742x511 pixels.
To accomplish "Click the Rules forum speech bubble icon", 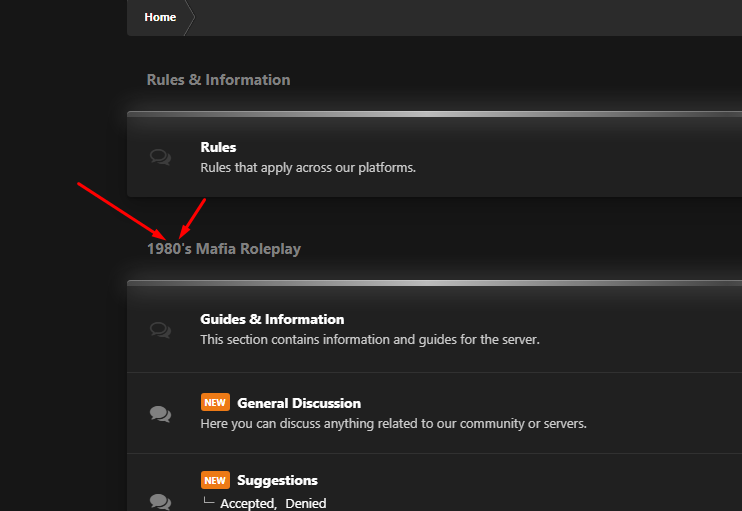I will pyautogui.click(x=160, y=157).
